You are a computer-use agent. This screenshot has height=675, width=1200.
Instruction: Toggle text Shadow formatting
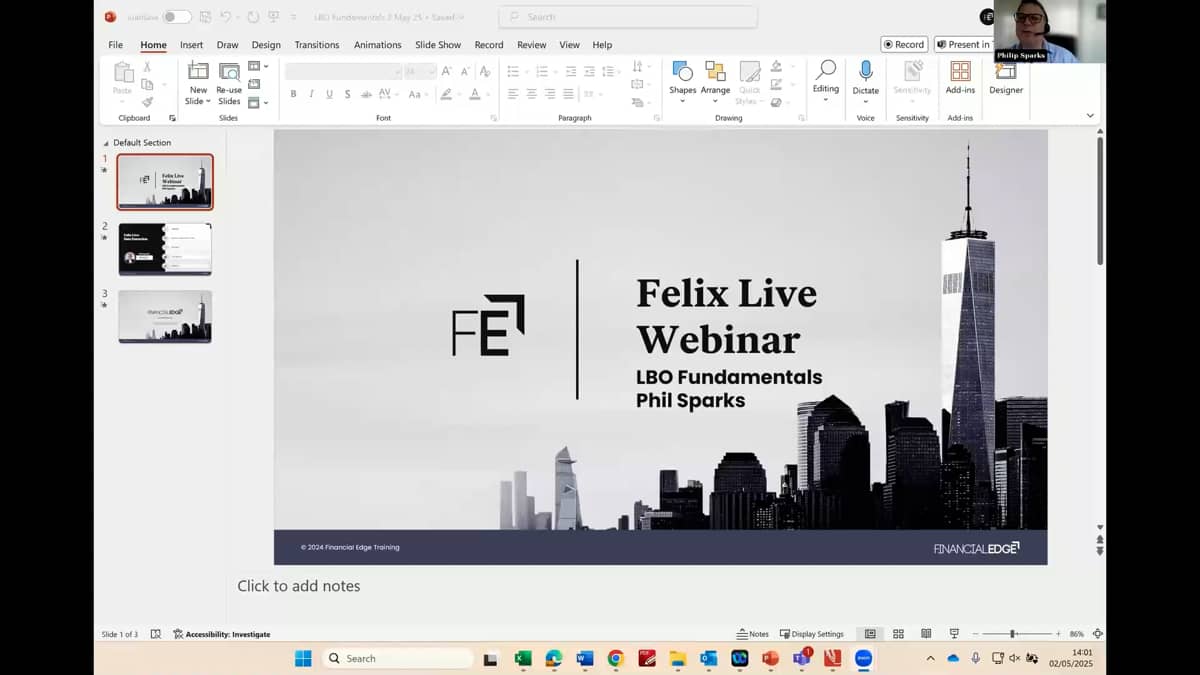point(347,94)
